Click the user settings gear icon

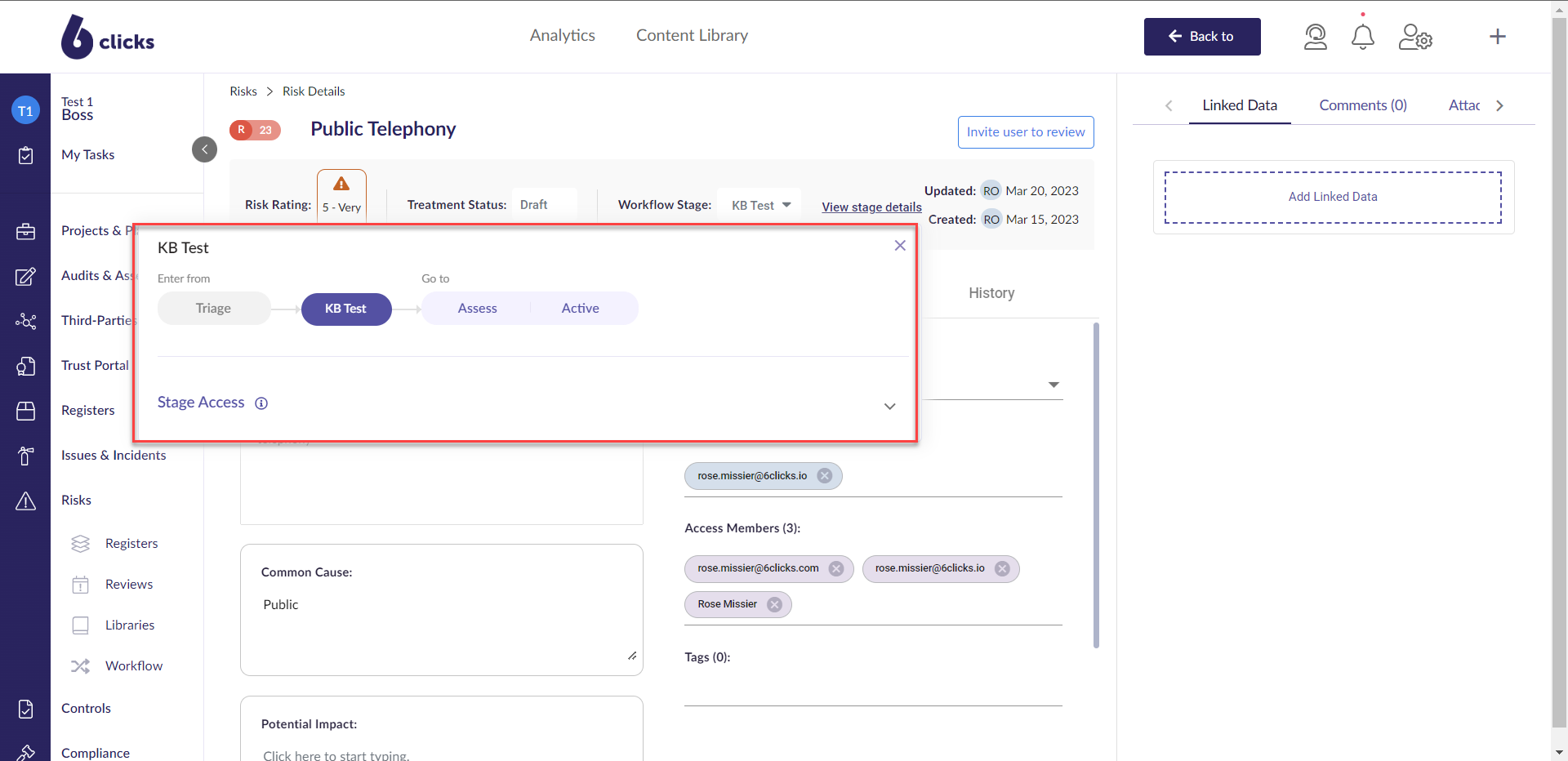pos(1415,37)
